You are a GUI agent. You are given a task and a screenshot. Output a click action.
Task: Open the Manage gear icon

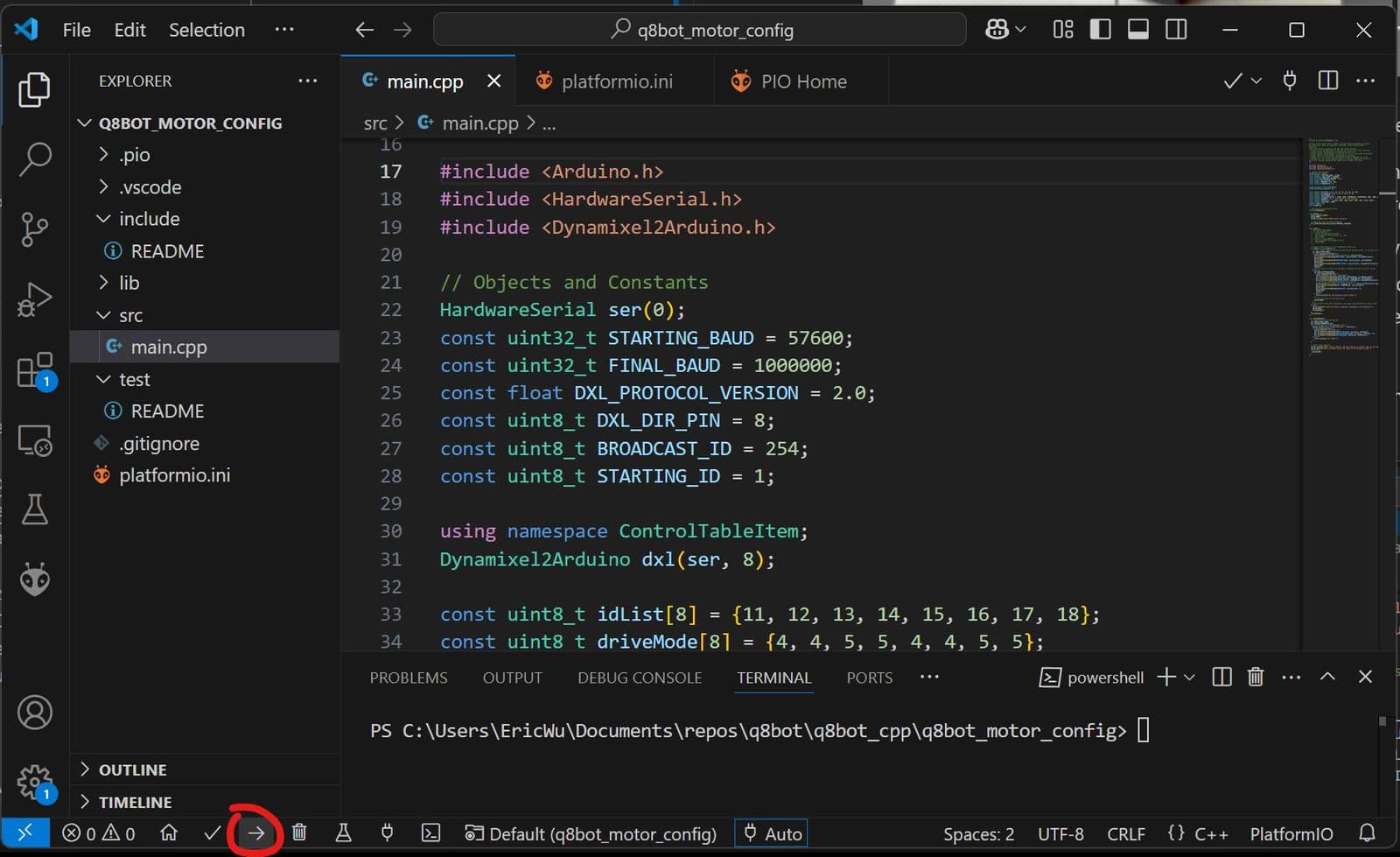[36, 783]
